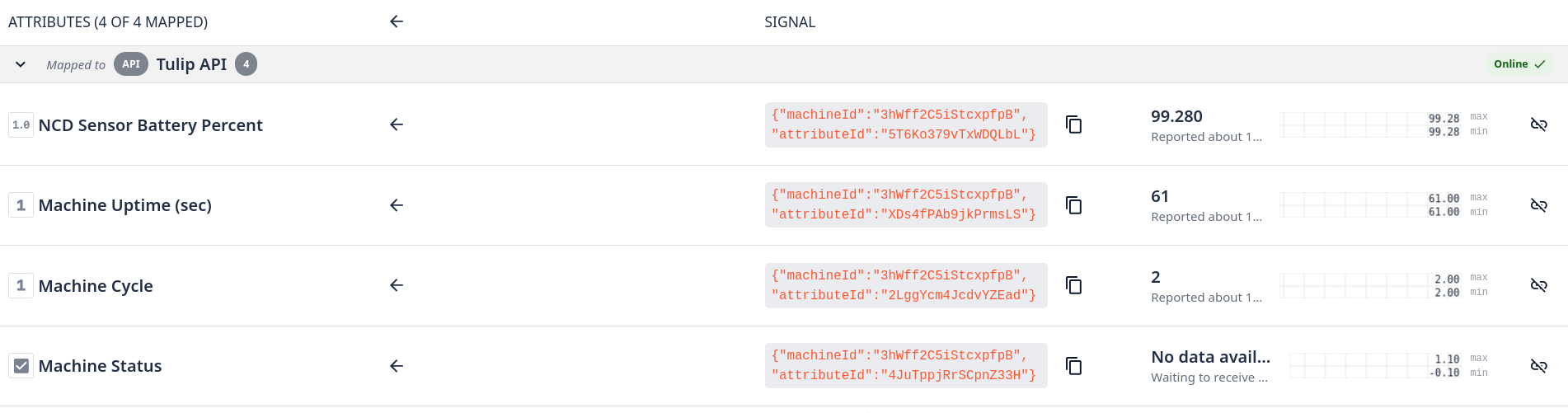The height and width of the screenshot is (413, 1568).
Task: Click the count badge beside Tulip API
Action: (246, 64)
